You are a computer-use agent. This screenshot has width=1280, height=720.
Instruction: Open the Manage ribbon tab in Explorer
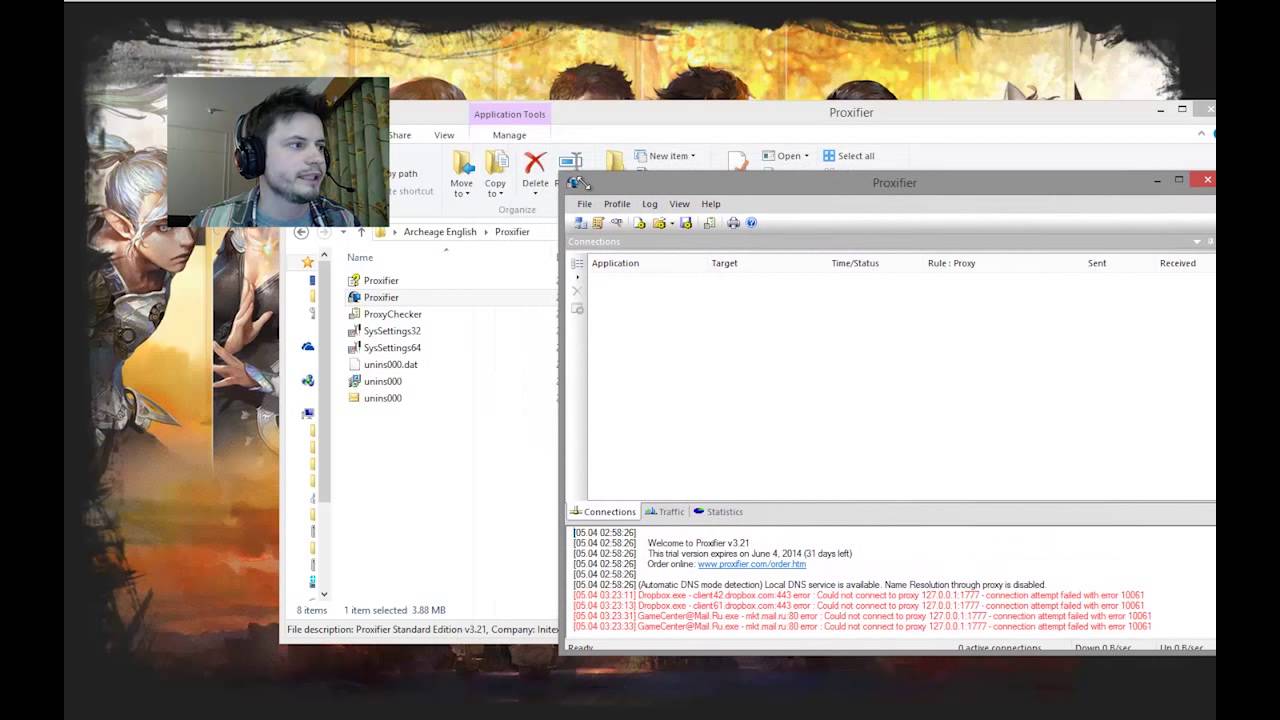(x=509, y=135)
